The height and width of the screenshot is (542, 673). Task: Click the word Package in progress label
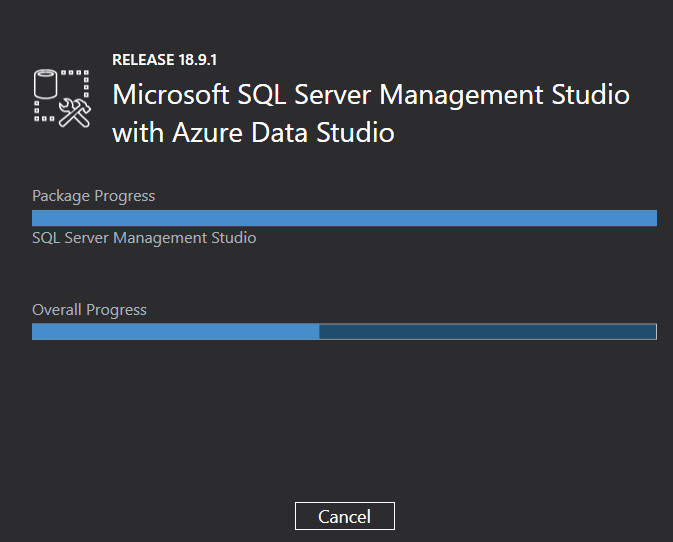tap(61, 196)
